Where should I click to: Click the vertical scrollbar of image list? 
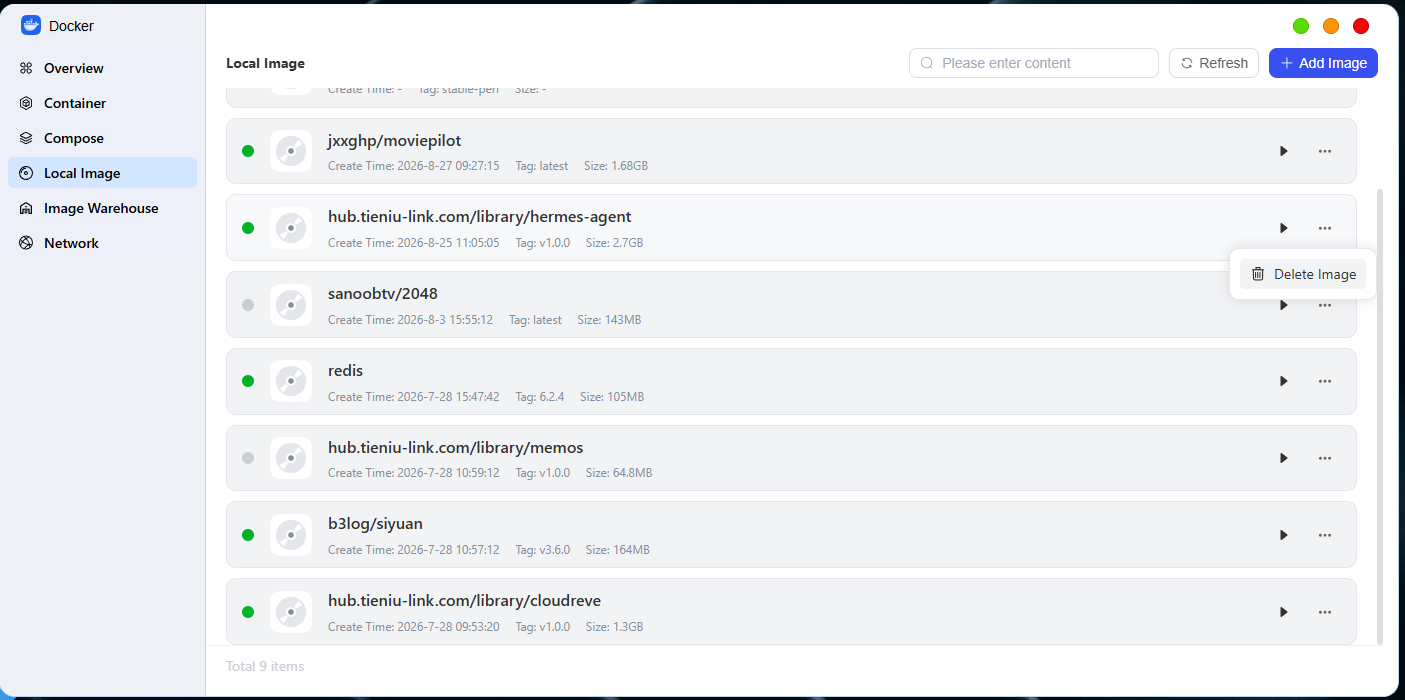click(x=1381, y=416)
